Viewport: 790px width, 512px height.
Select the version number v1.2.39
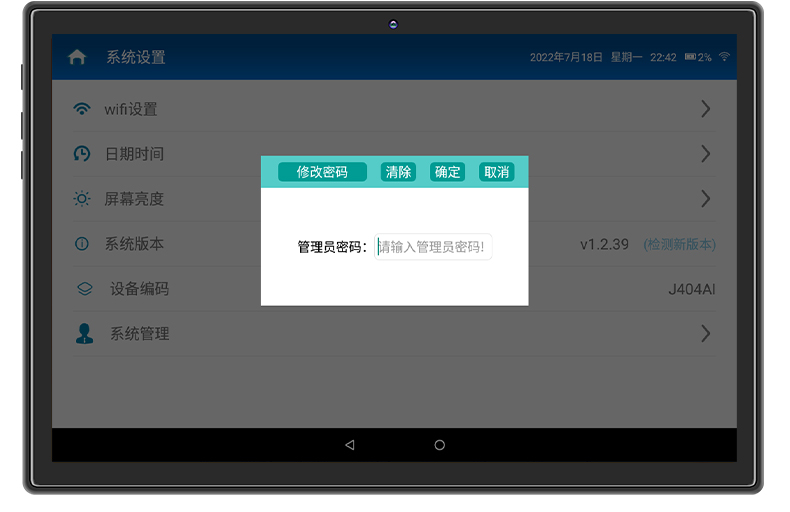605,244
